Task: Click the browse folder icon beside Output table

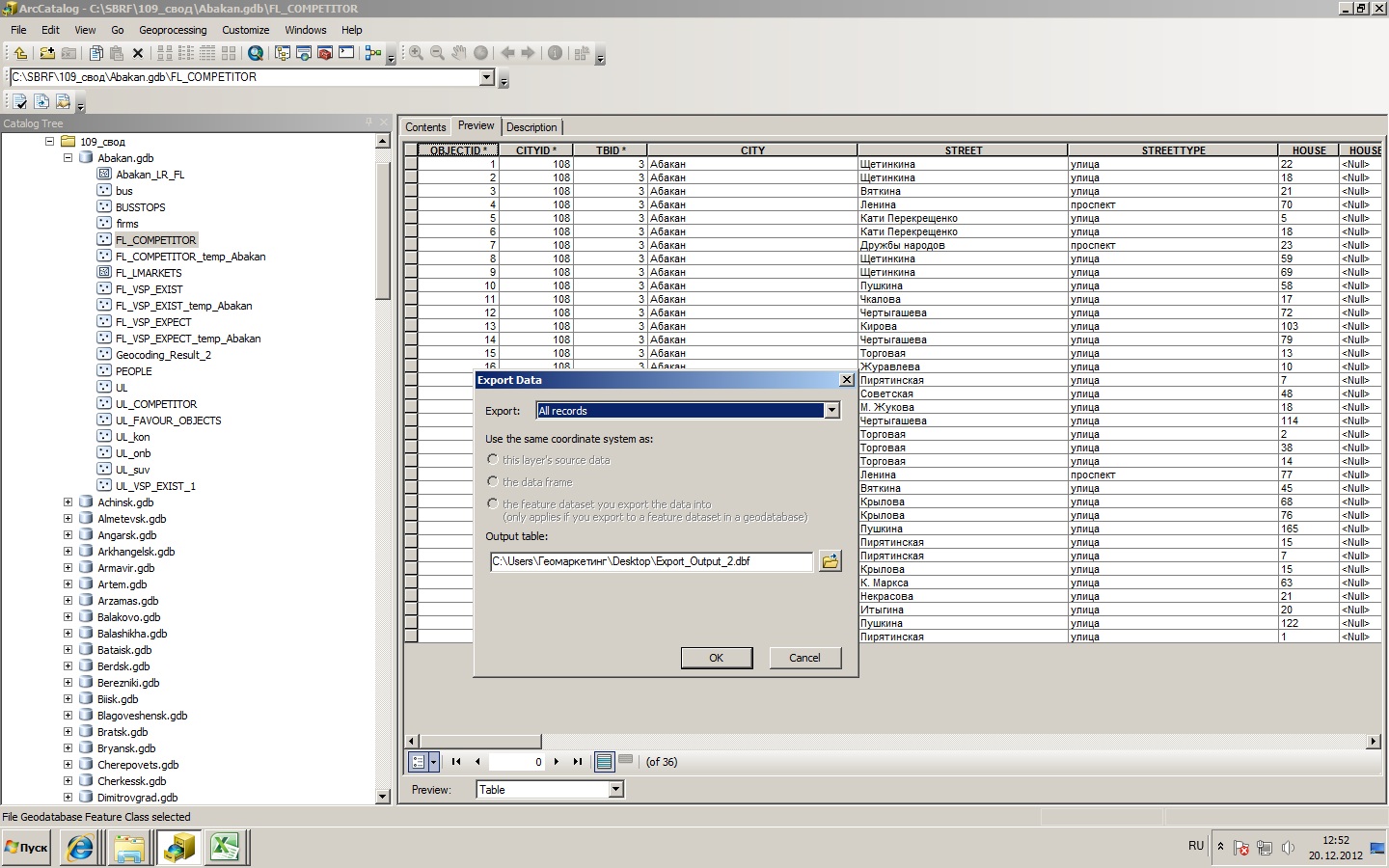Action: [830, 561]
